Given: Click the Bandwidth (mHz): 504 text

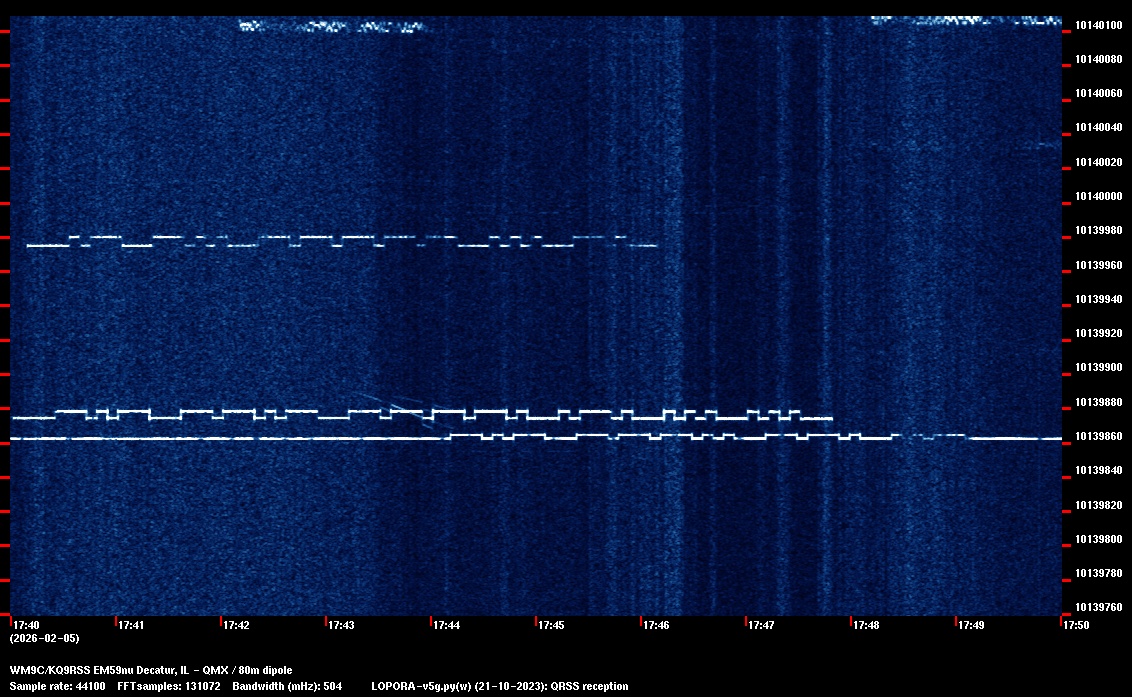Looking at the screenshot, I should pos(287,686).
